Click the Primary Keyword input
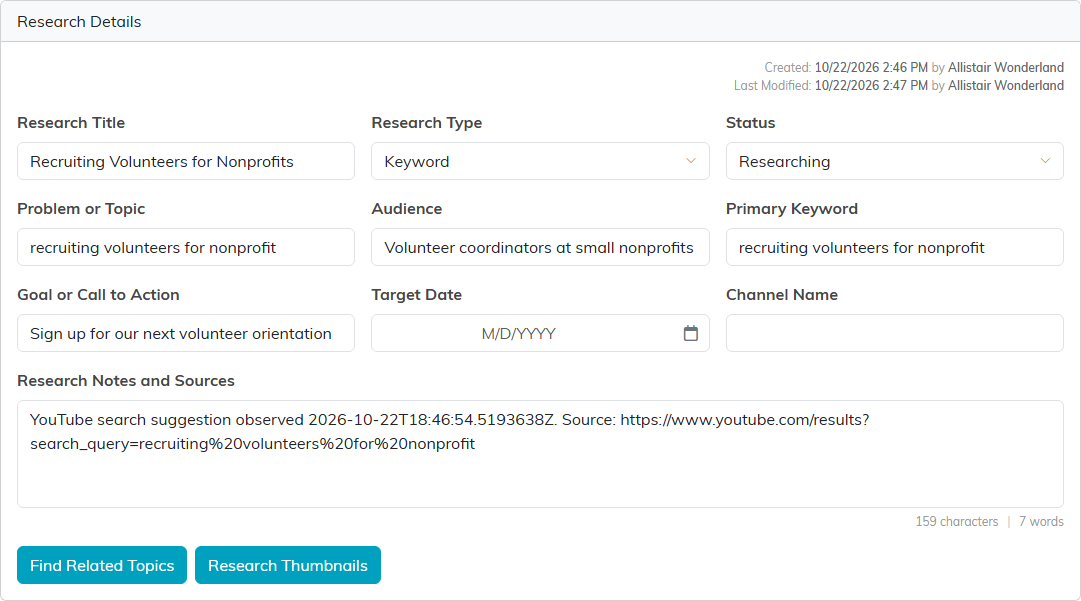Image resolution: width=1081 pixels, height=601 pixels. click(x=894, y=247)
